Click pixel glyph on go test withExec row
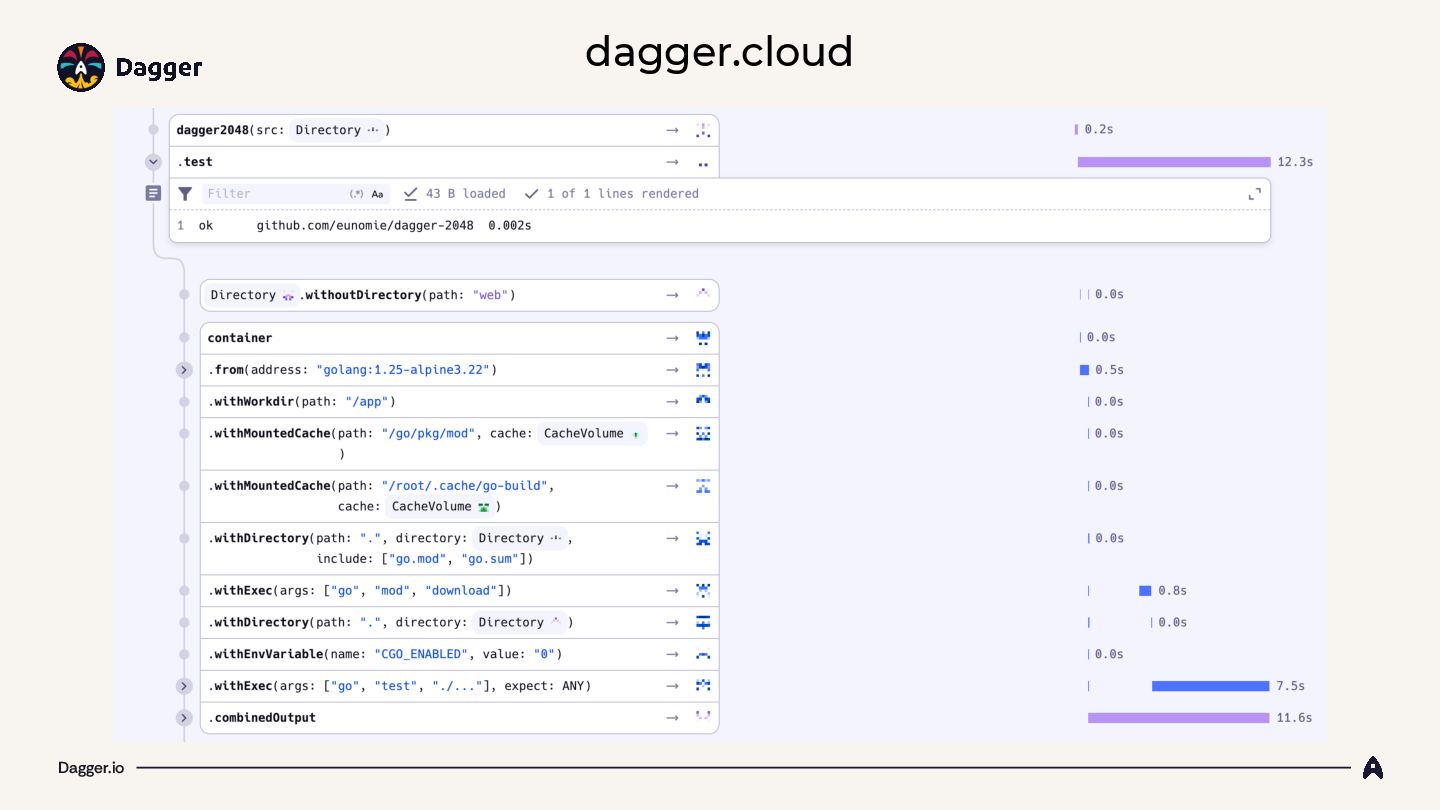This screenshot has height=810, width=1440. (703, 685)
